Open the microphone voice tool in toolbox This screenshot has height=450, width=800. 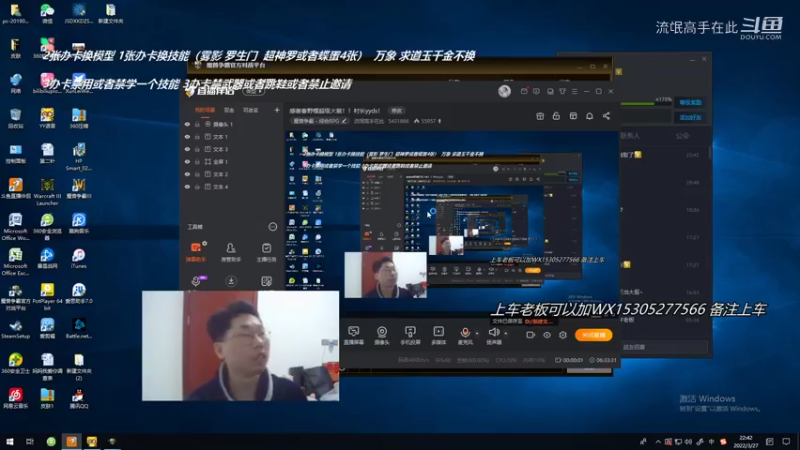tap(196, 281)
